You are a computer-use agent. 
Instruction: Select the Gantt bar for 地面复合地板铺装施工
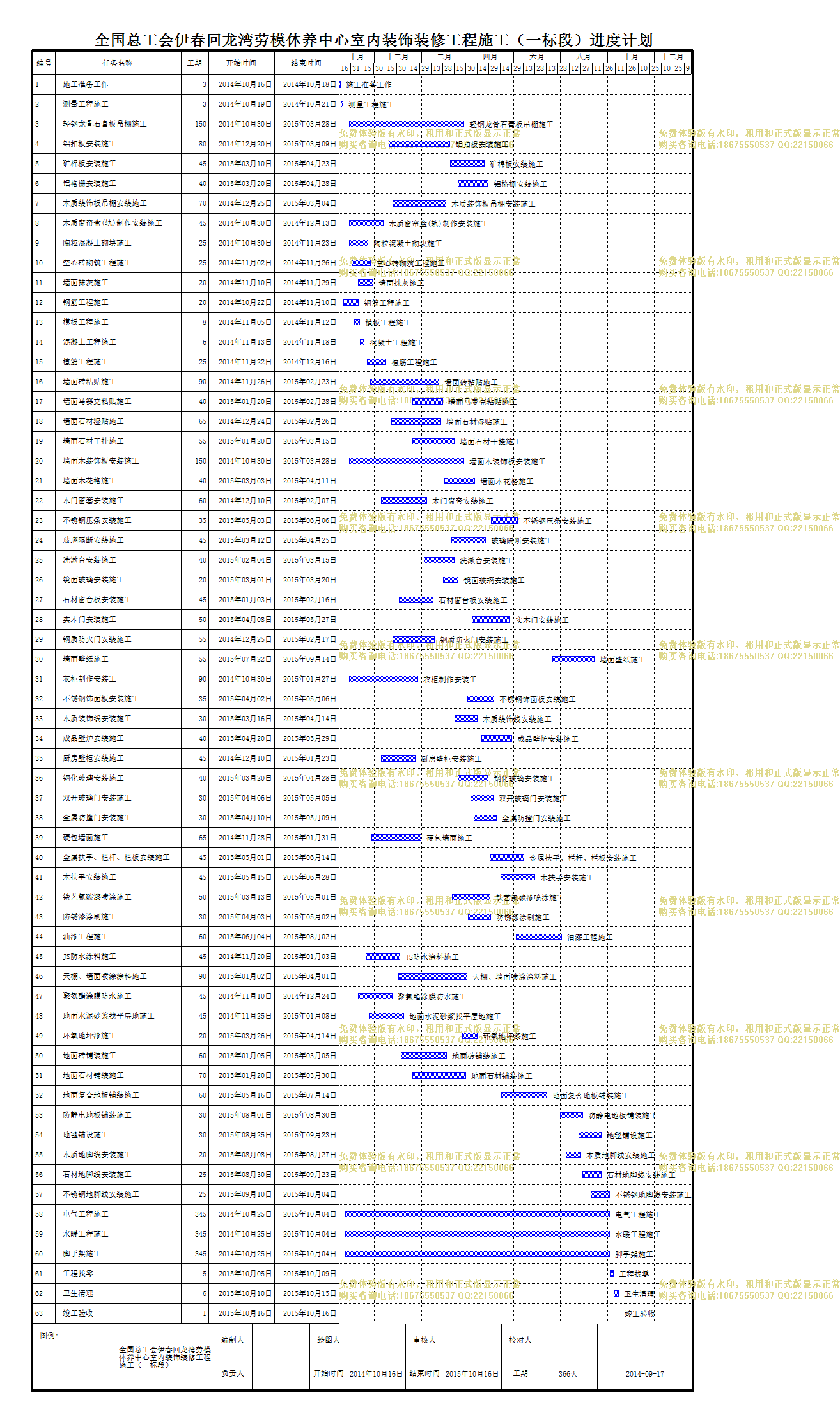point(524,1095)
